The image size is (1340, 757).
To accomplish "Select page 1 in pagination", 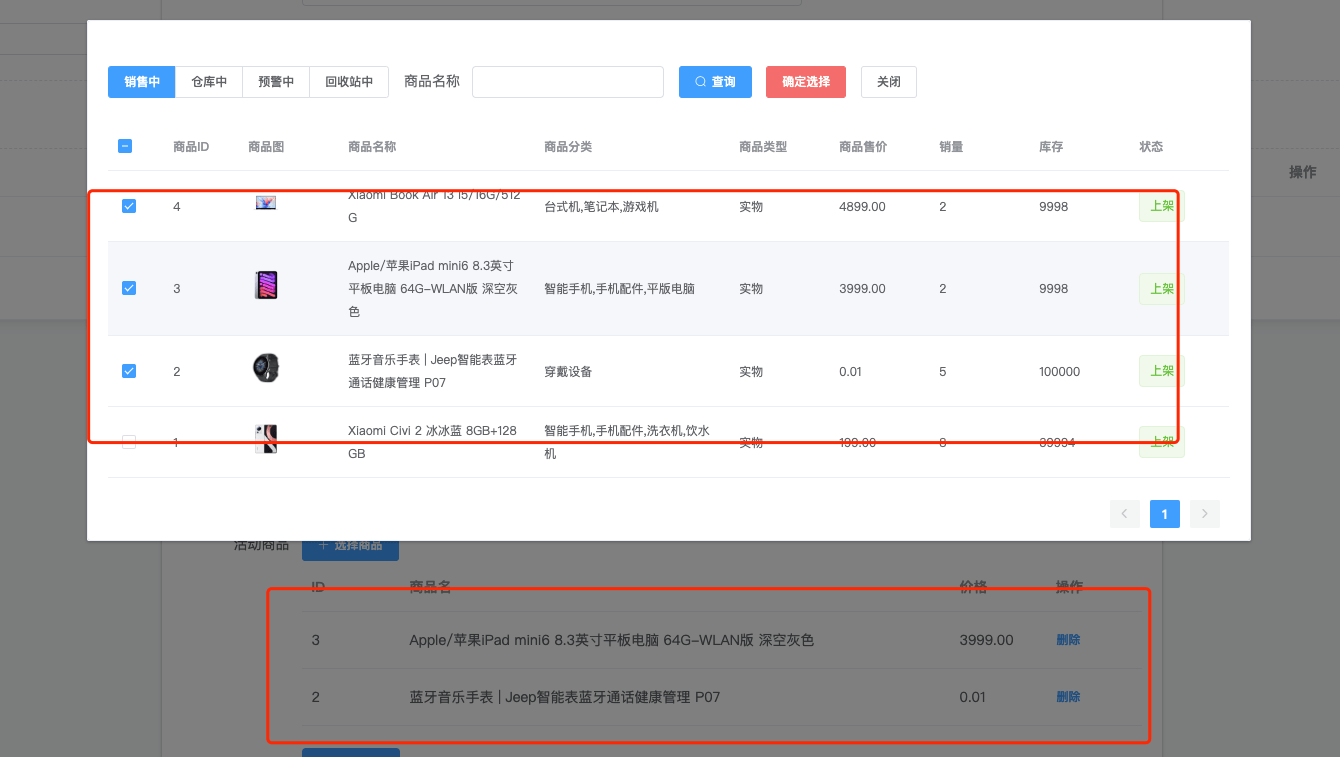I will coord(1165,514).
